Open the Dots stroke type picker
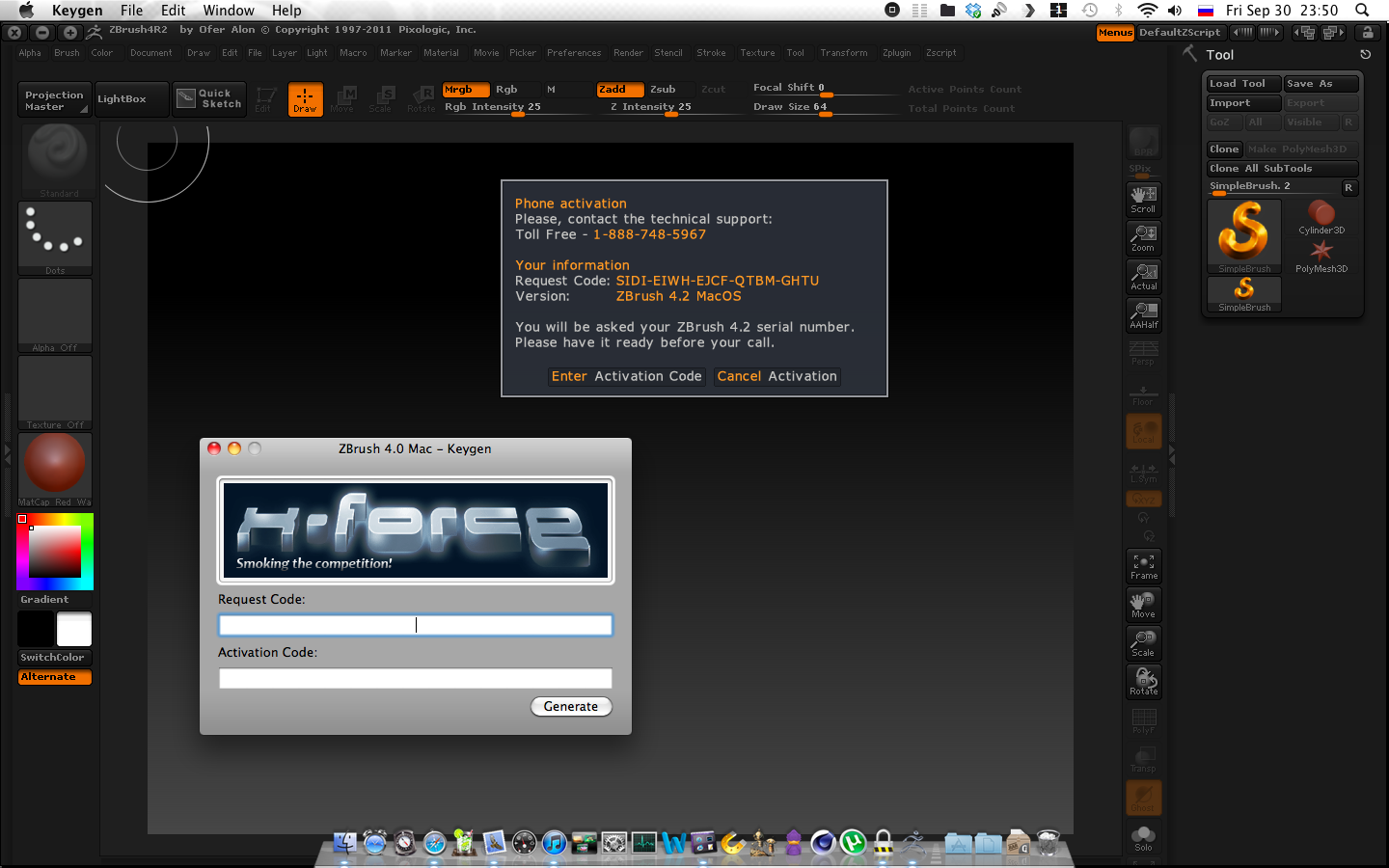 click(x=55, y=237)
